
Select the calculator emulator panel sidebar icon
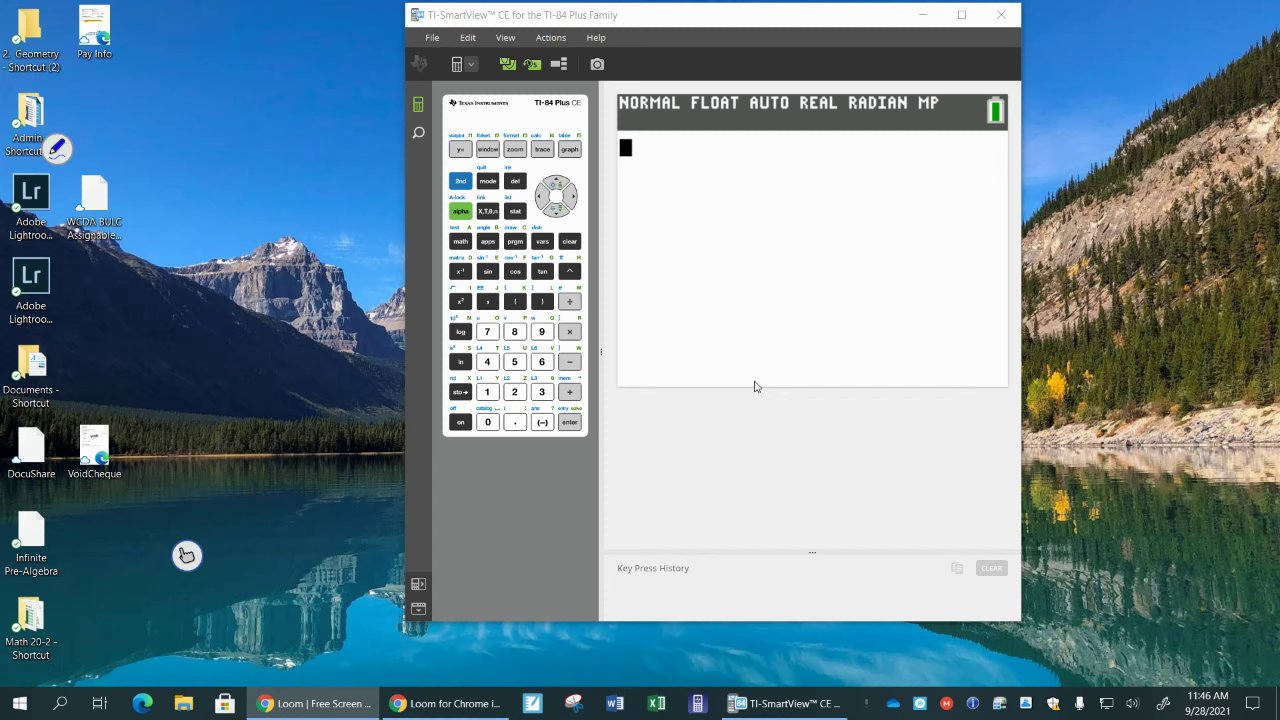click(x=418, y=104)
